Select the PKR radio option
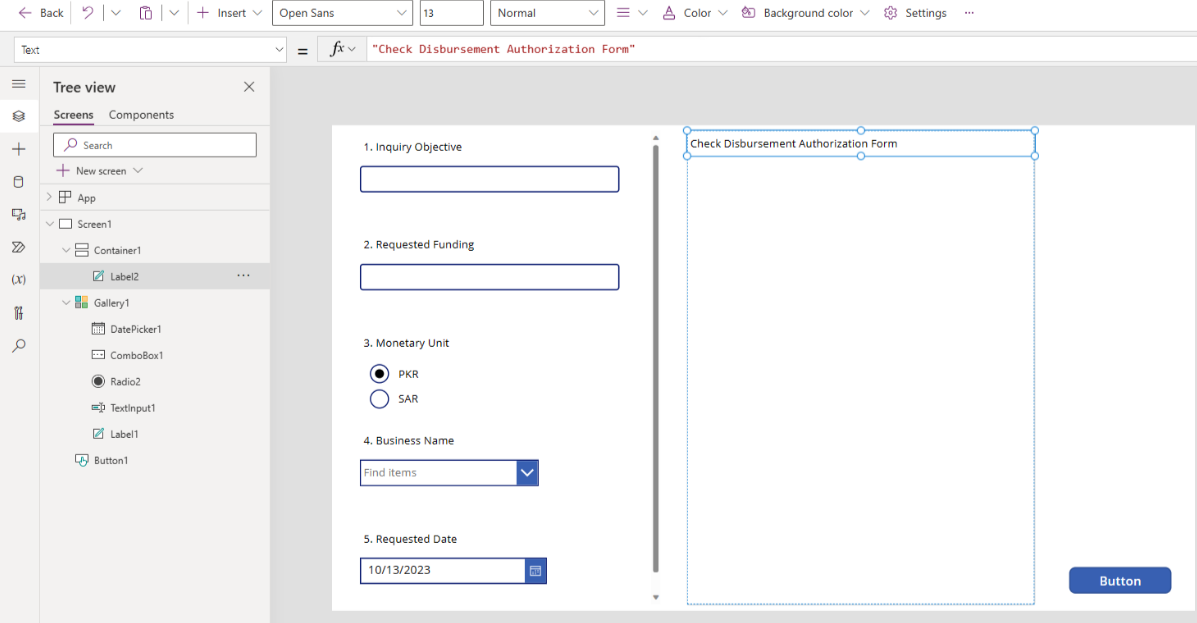Image resolution: width=1197 pixels, height=623 pixels. pos(379,374)
